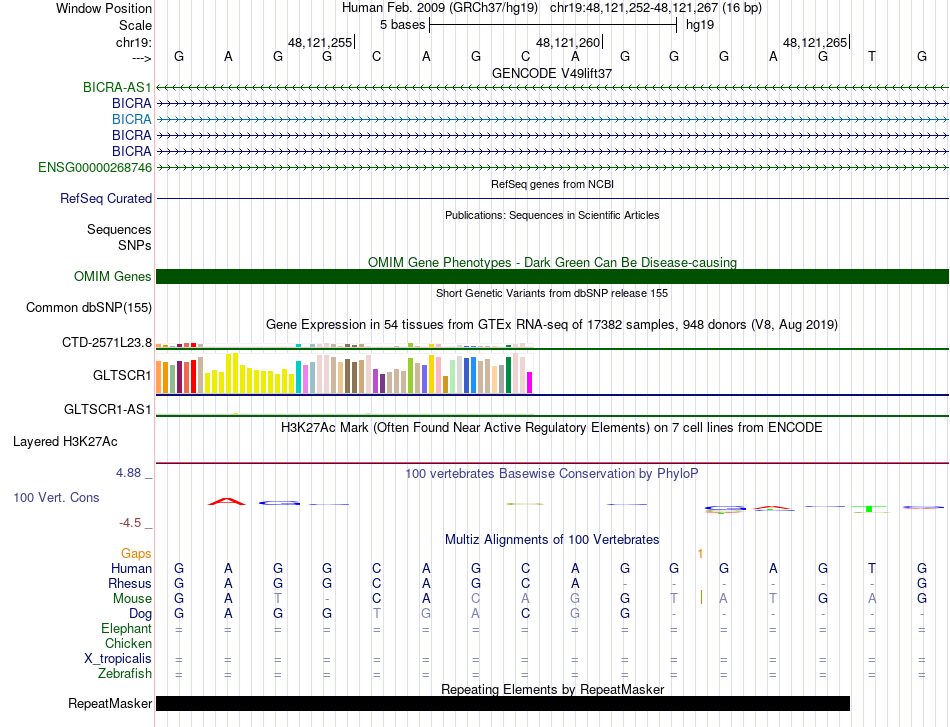Click the Mouse species alignment label
The width and height of the screenshot is (950, 727).
coord(132,599)
